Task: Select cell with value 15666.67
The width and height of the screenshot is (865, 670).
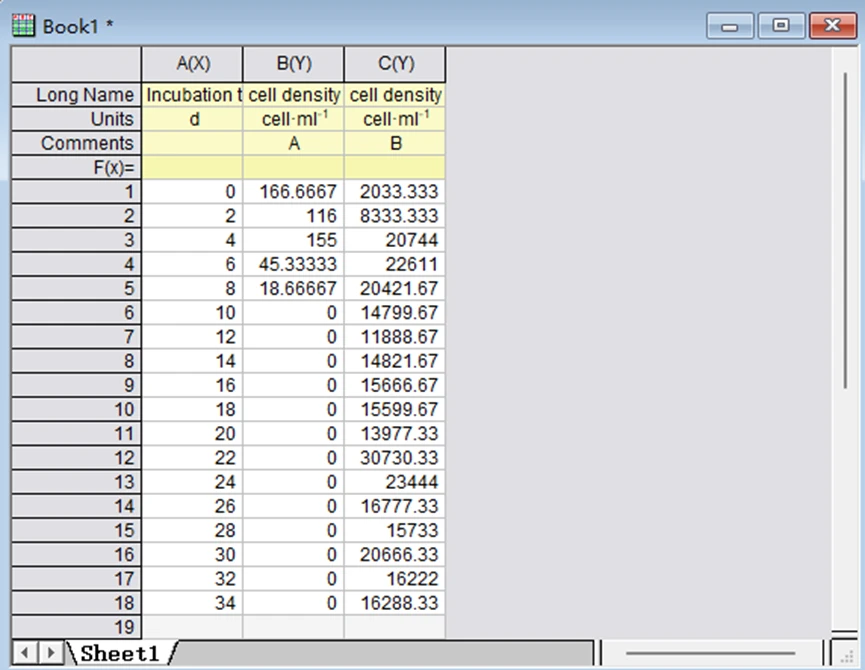Action: [395, 385]
